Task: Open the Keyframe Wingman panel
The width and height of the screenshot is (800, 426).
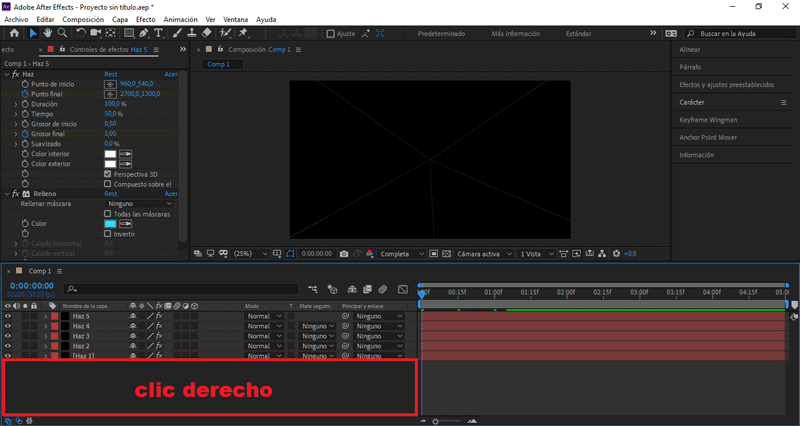Action: (x=708, y=120)
